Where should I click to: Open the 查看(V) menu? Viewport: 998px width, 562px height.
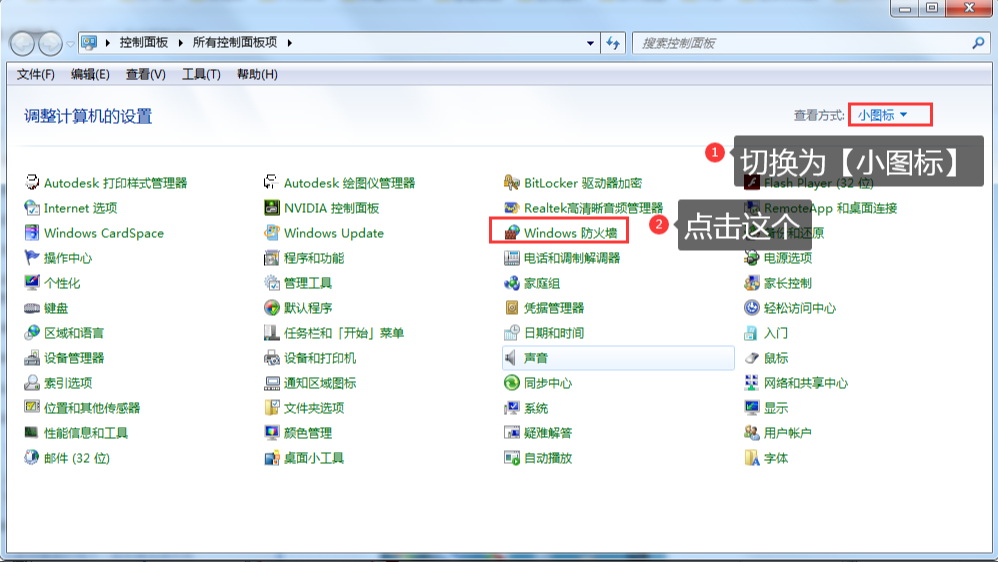tap(146, 74)
